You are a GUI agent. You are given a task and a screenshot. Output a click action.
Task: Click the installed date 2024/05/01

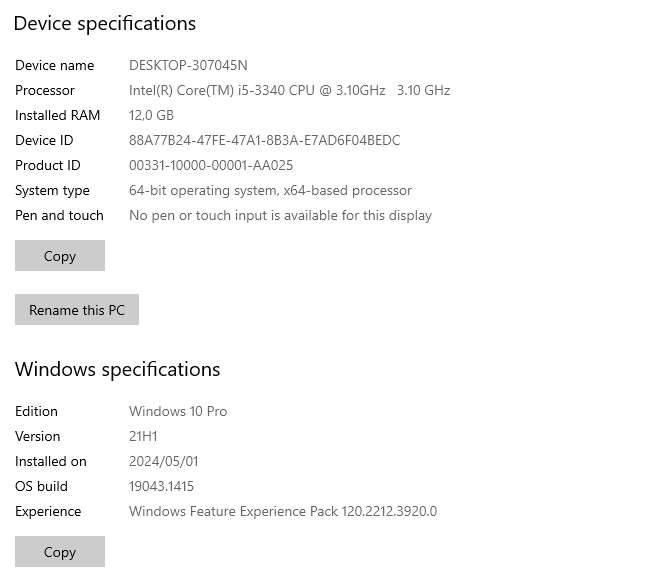164,461
